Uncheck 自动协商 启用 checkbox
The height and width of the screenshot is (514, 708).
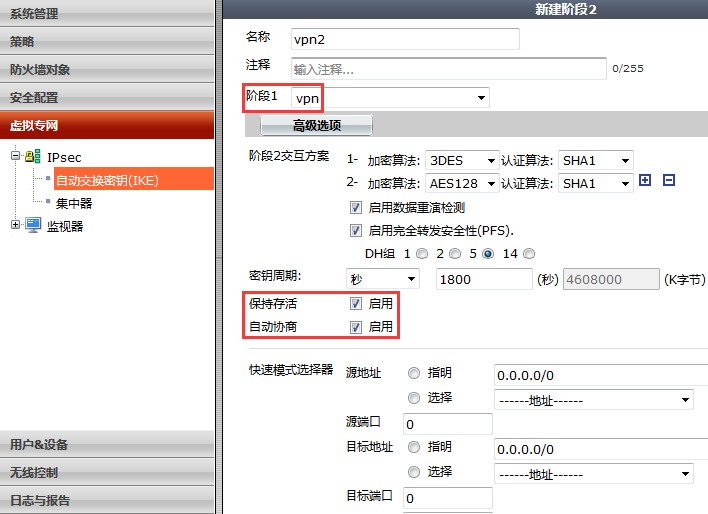point(355,327)
